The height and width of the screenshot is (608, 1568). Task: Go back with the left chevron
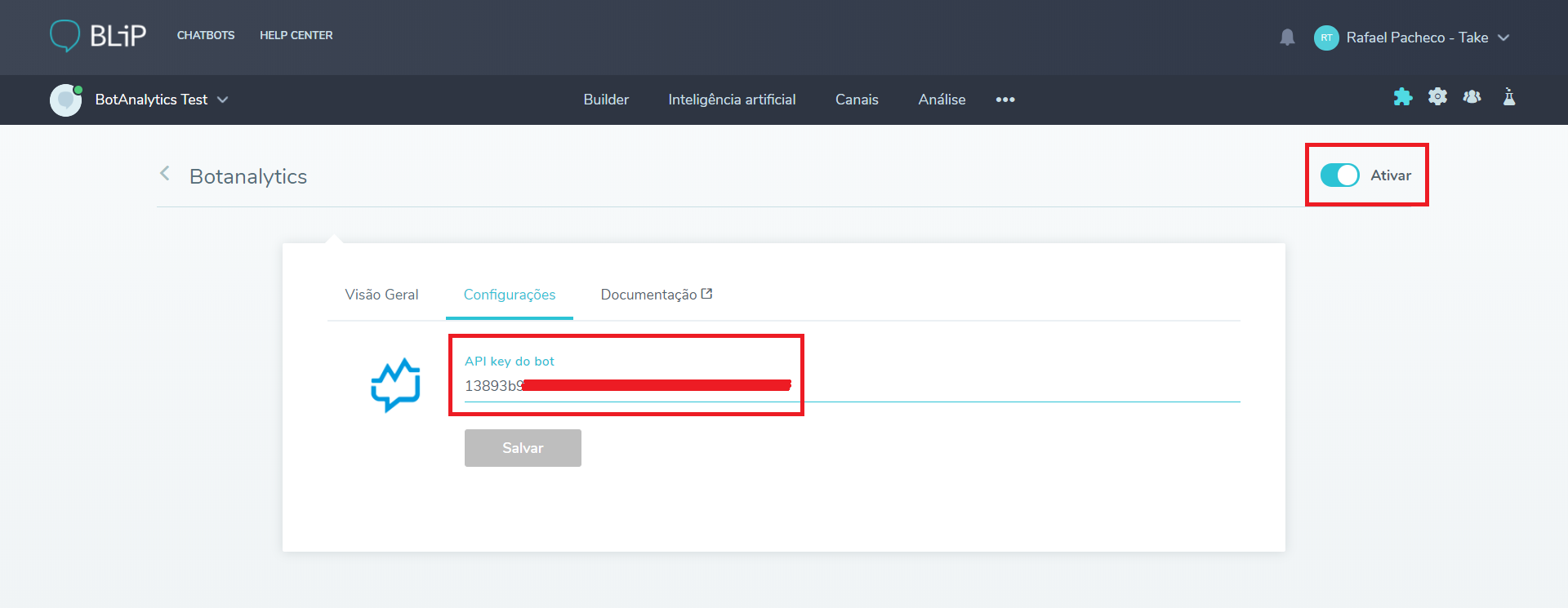[165, 173]
